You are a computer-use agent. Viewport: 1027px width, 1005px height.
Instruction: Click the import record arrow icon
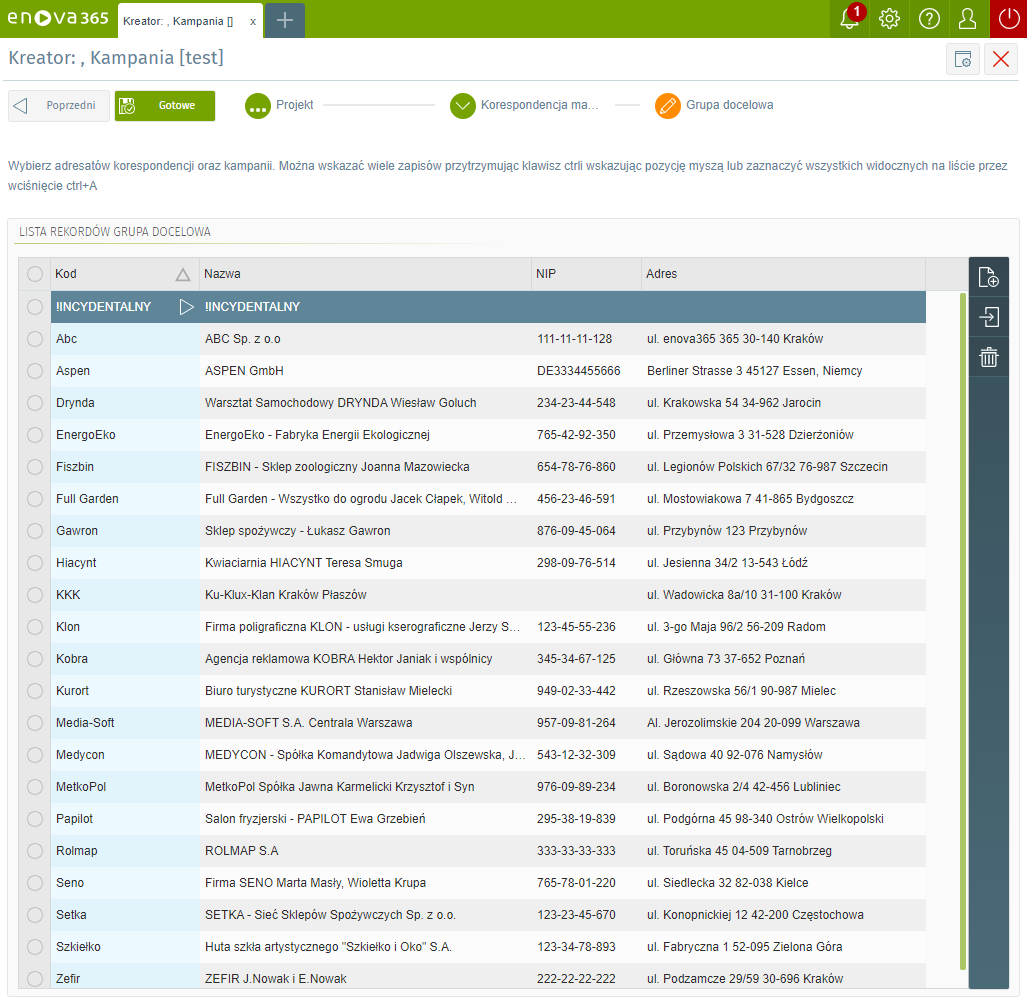coord(988,317)
